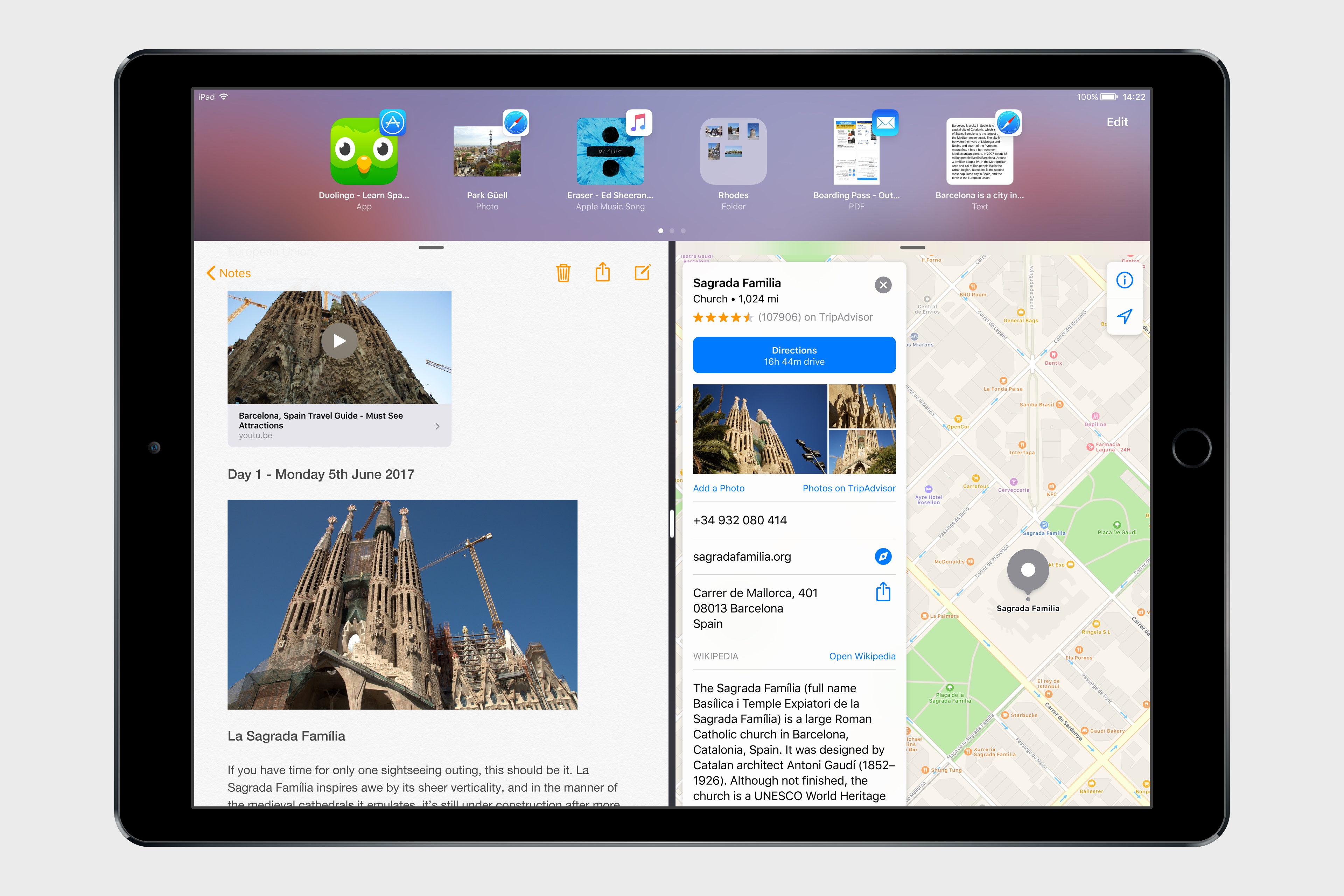
Task: Open Boarding Pass PDF item
Action: point(856,152)
